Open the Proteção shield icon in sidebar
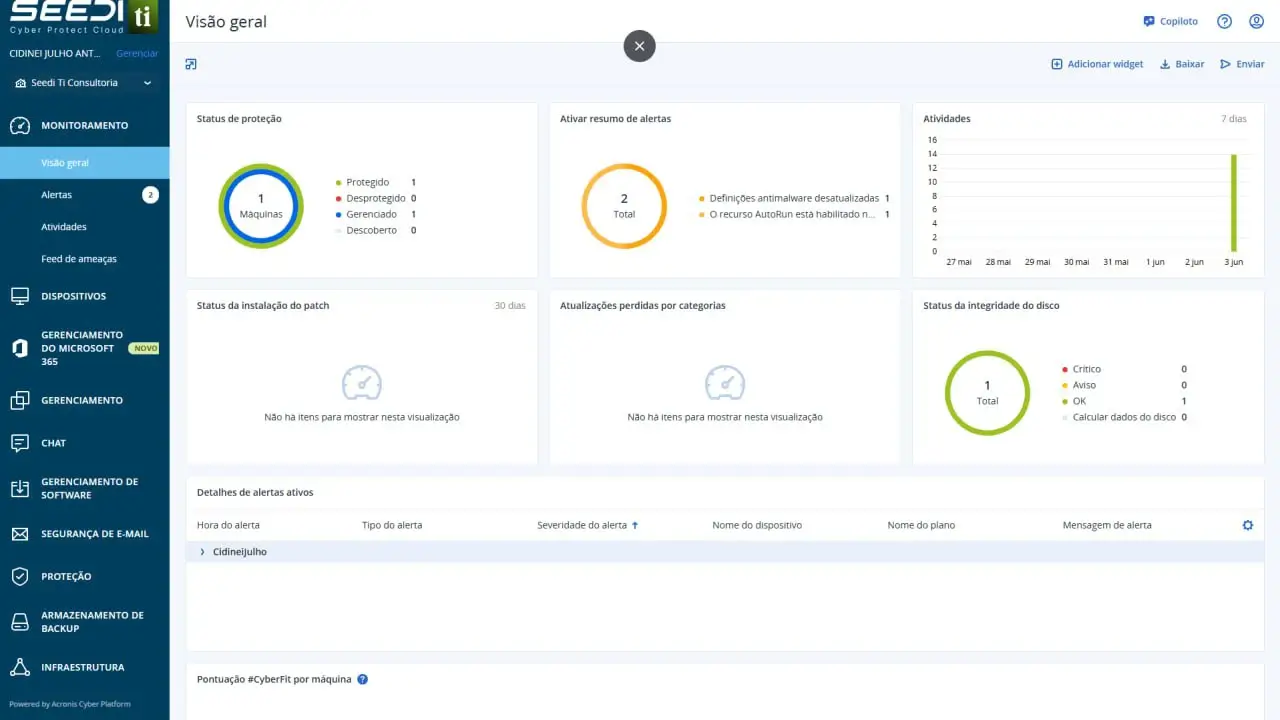The height and width of the screenshot is (720, 1280). point(20,576)
